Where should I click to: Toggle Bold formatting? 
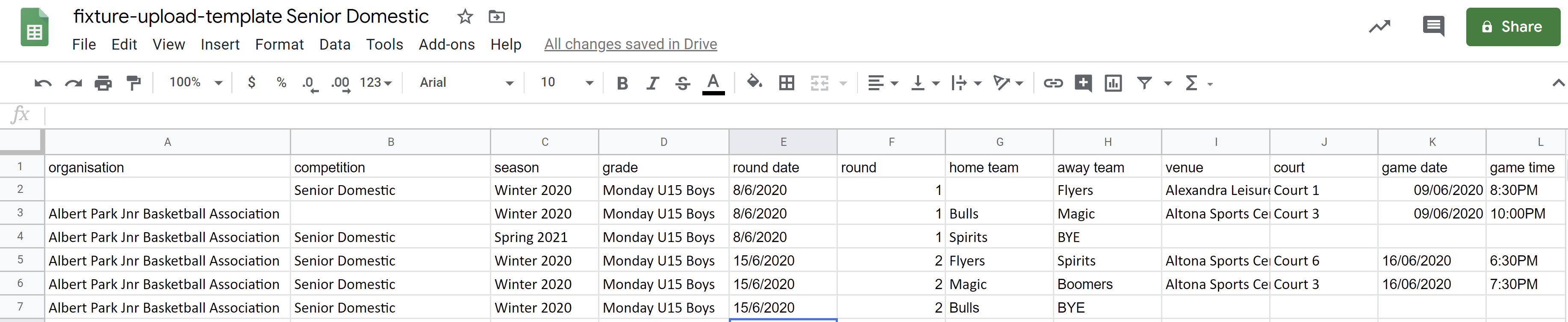point(622,83)
